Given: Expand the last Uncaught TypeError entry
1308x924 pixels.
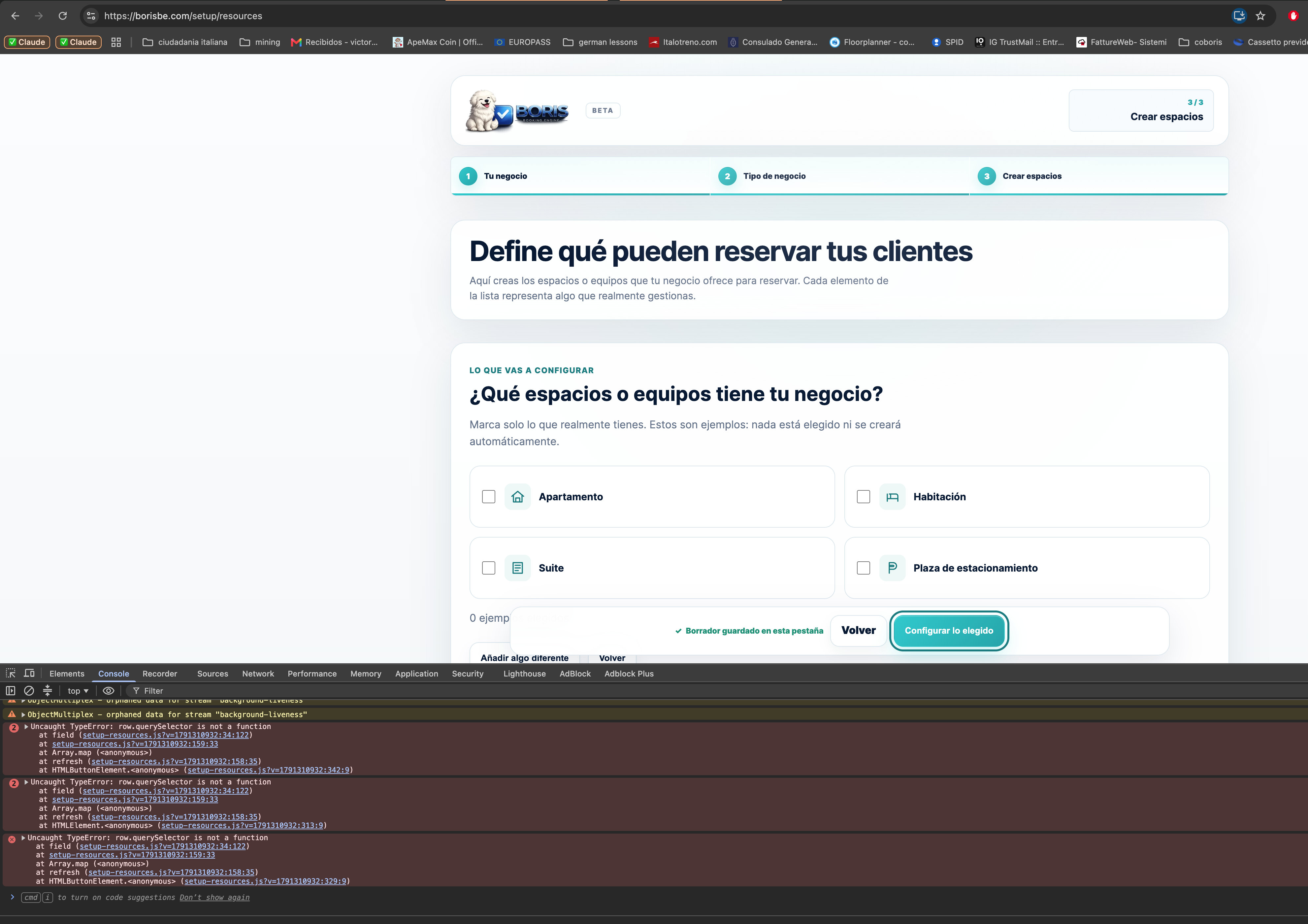Looking at the screenshot, I should pyautogui.click(x=23, y=838).
